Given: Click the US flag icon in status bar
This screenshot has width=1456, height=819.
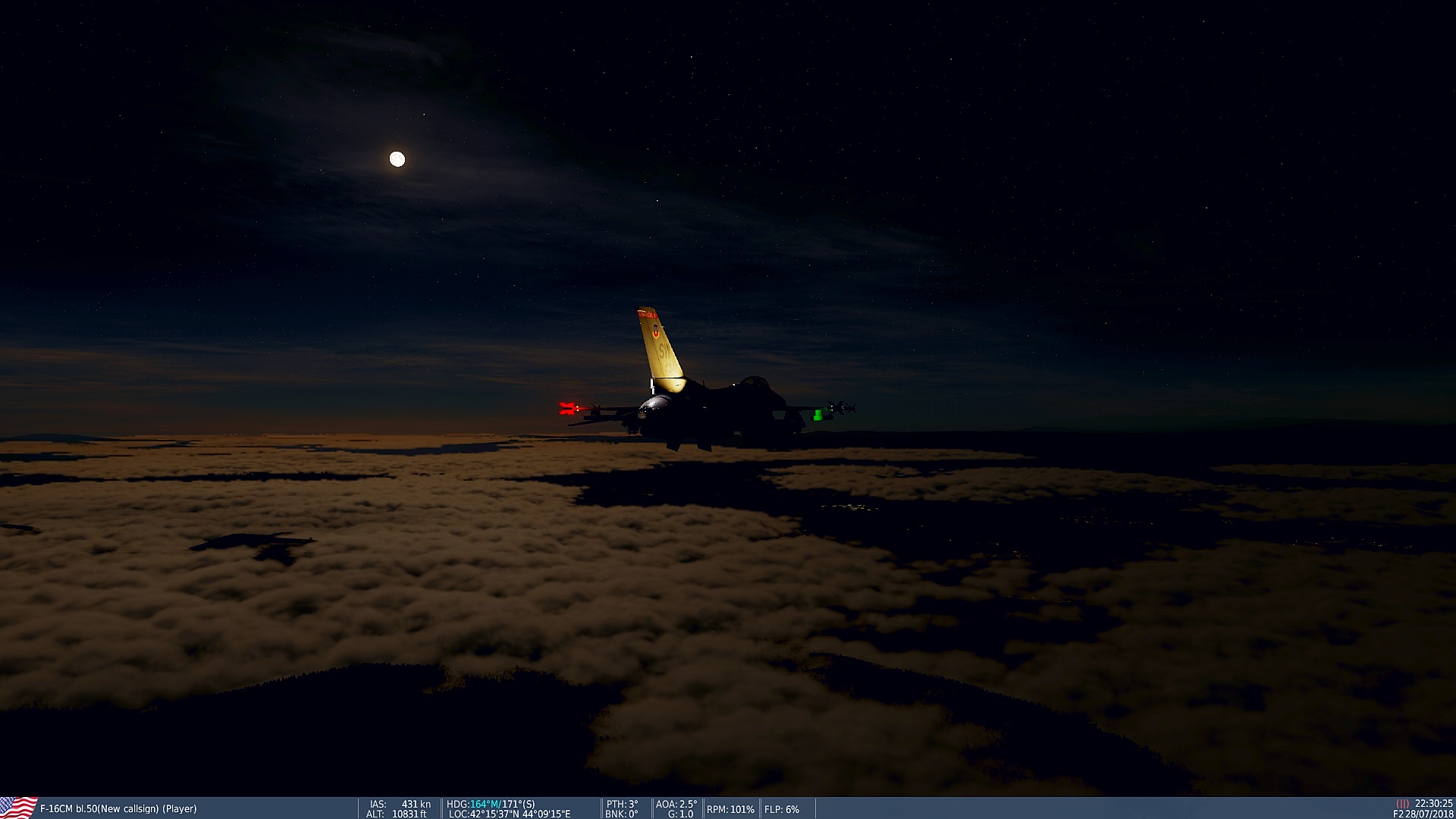Looking at the screenshot, I should [x=18, y=808].
